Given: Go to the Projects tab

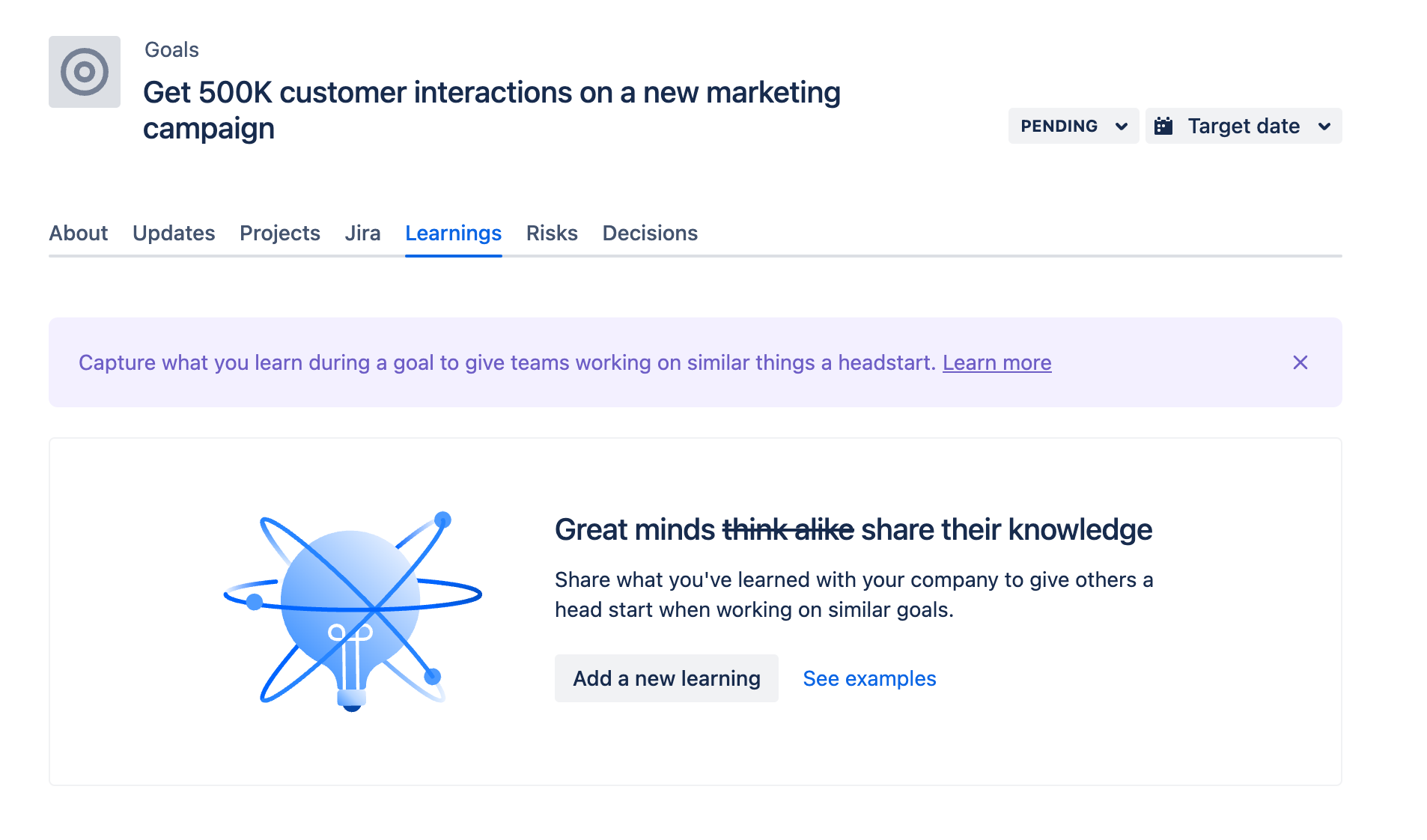Looking at the screenshot, I should click(280, 233).
